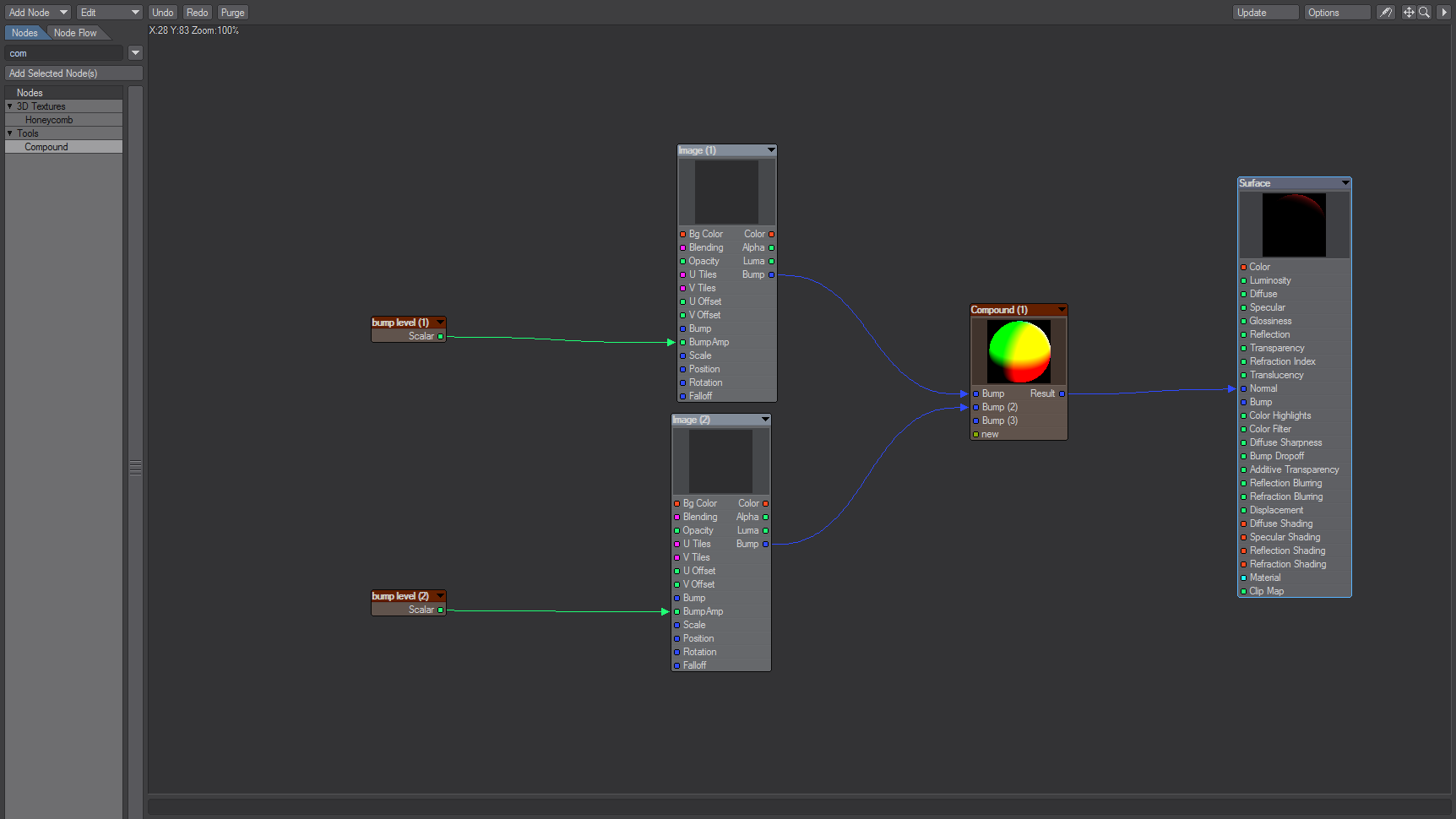Image resolution: width=1456 pixels, height=819 pixels.
Task: Click the node search input field
Action: click(65, 53)
